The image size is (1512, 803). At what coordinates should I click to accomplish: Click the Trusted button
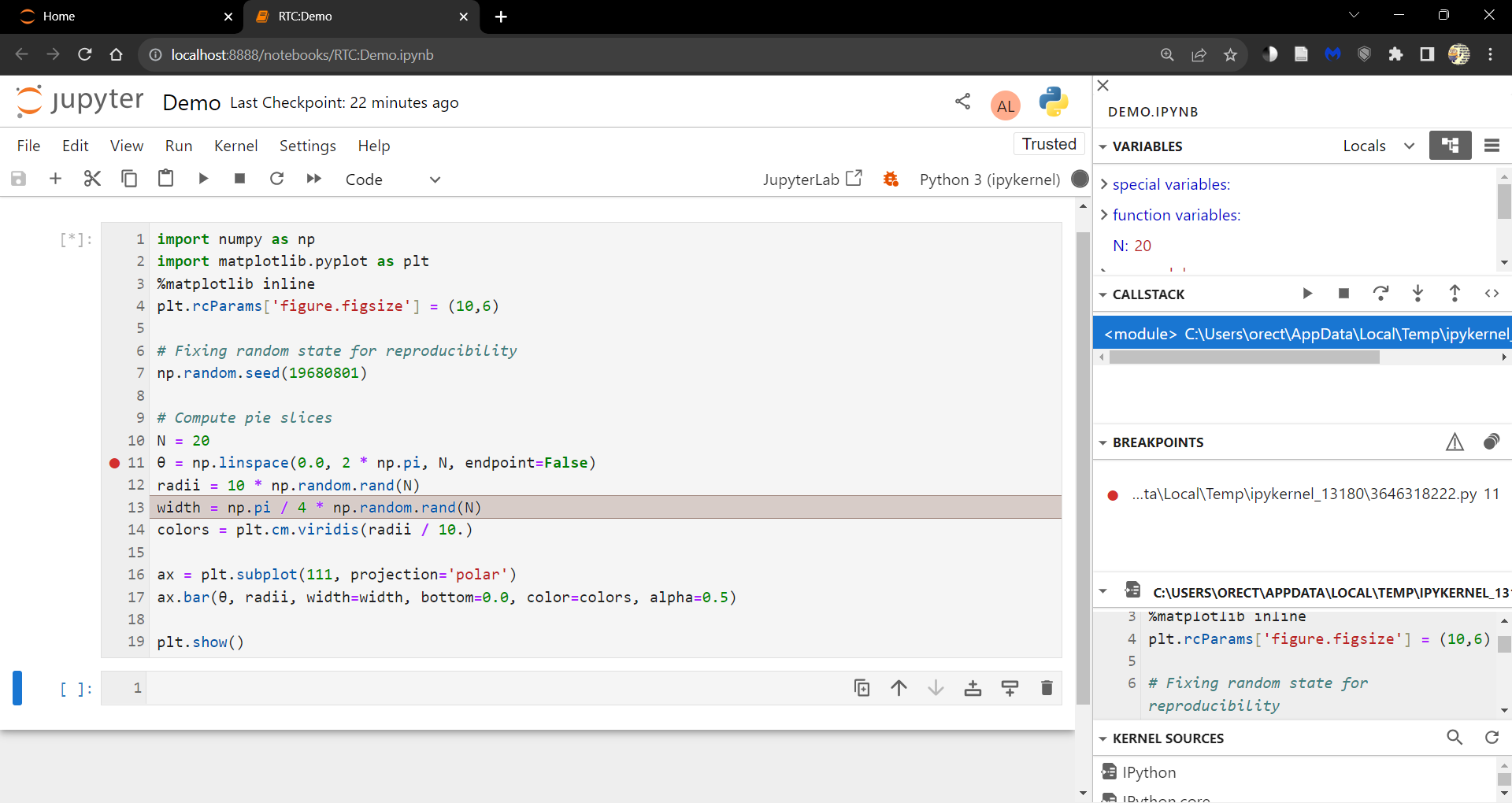[x=1049, y=144]
